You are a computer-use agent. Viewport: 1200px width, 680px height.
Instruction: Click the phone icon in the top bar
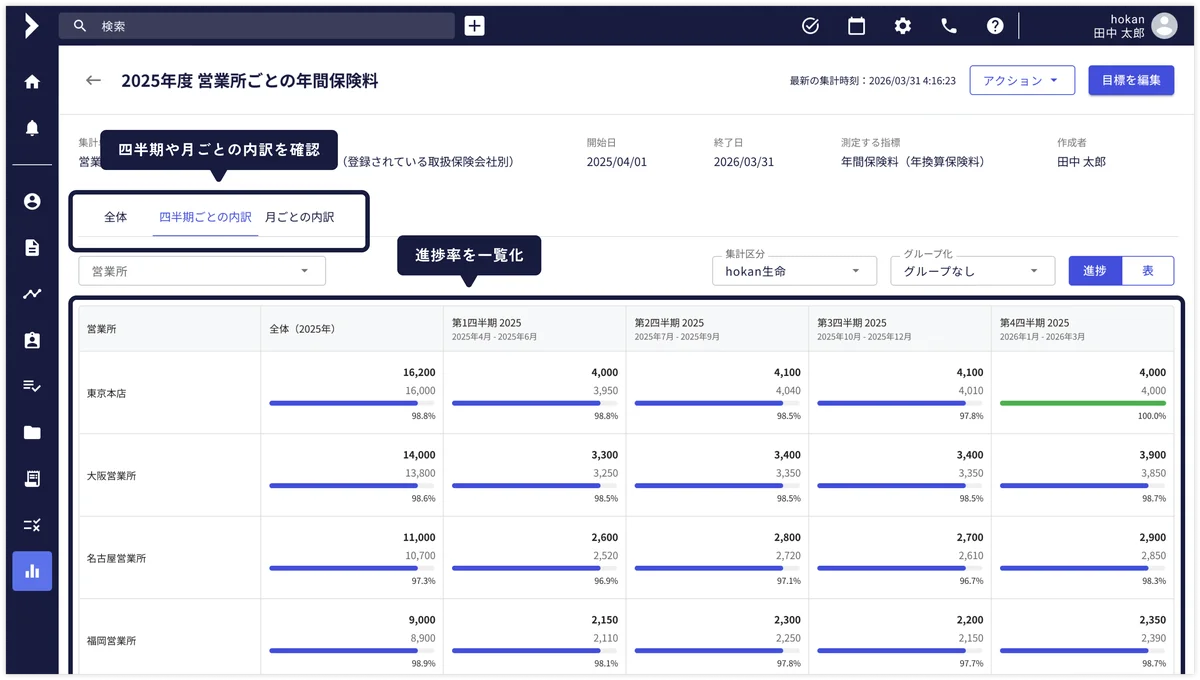point(948,26)
